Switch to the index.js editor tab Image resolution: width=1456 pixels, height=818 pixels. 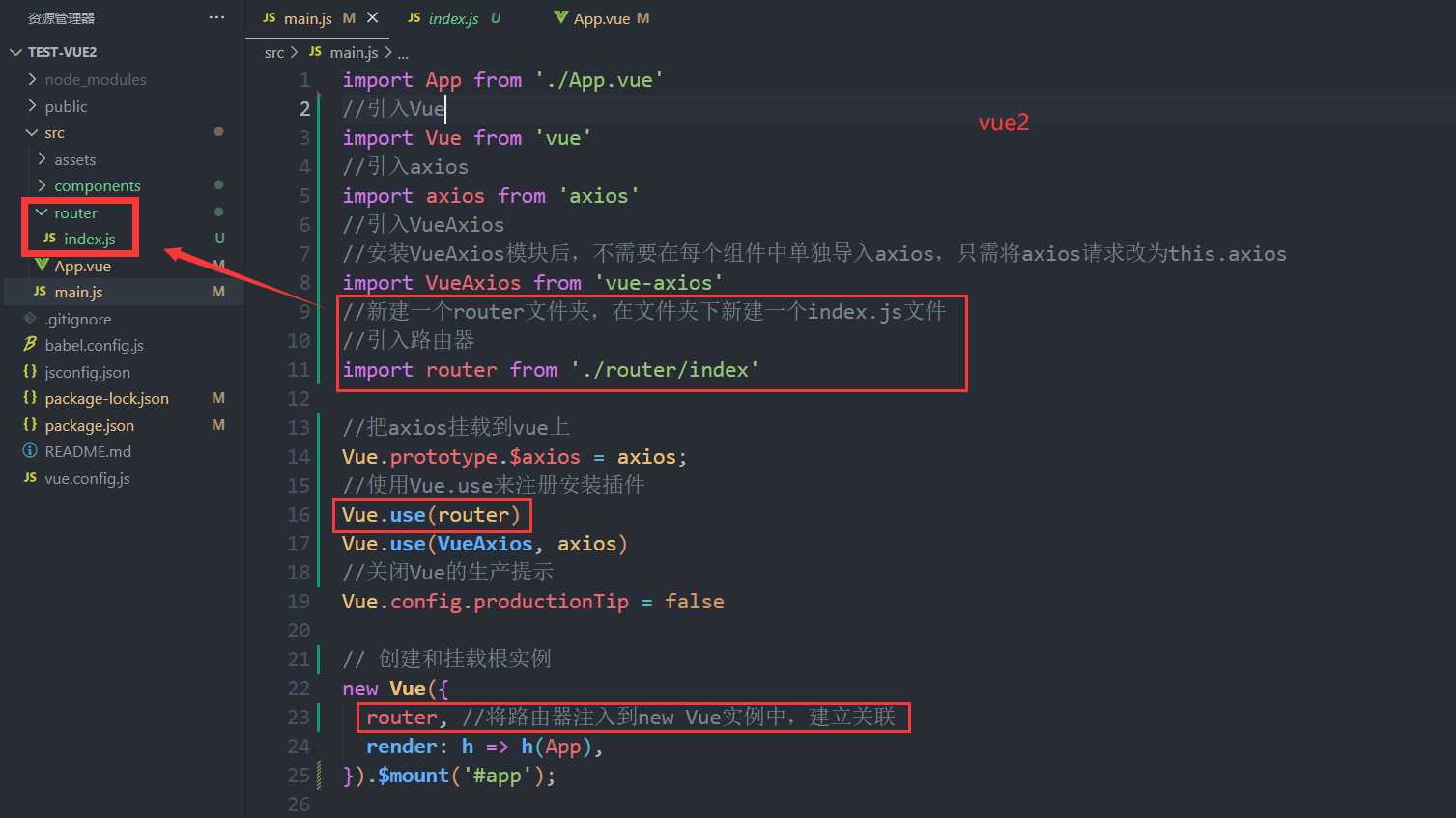(453, 18)
